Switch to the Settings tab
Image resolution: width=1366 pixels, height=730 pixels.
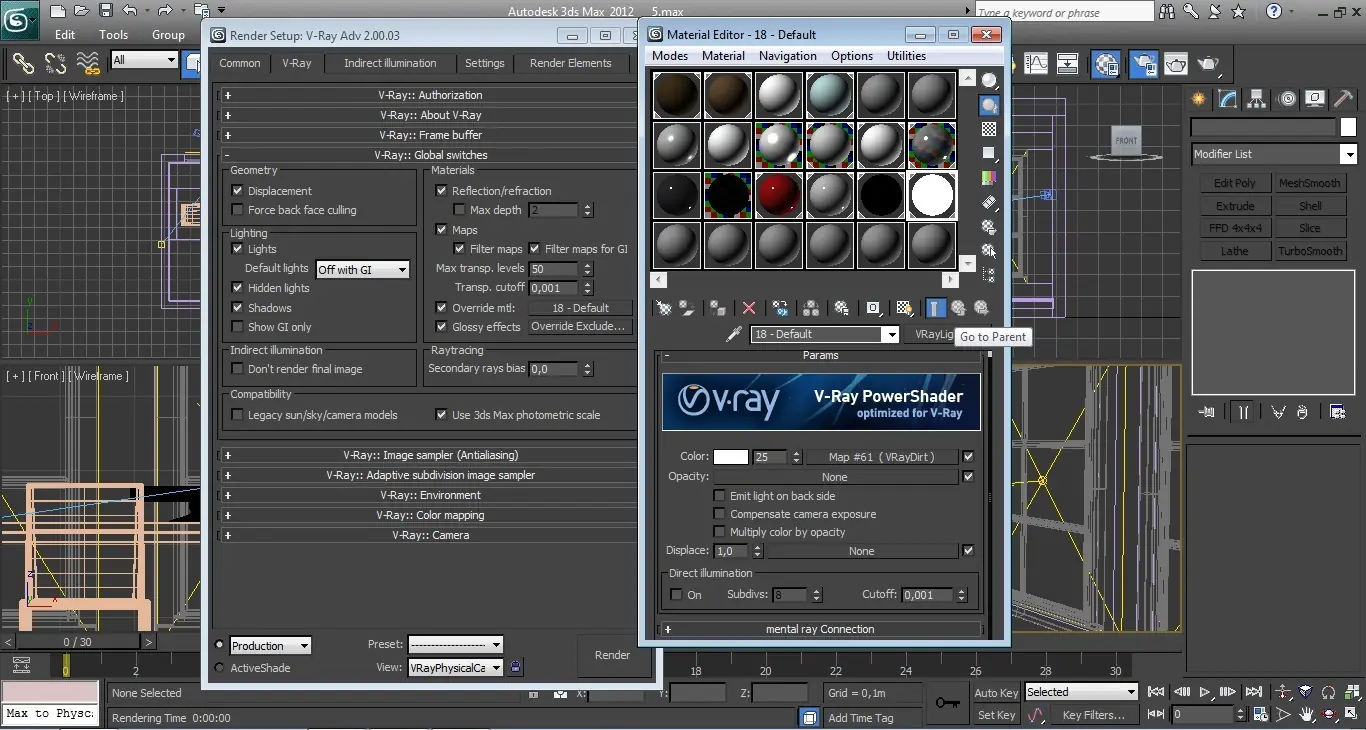[485, 63]
